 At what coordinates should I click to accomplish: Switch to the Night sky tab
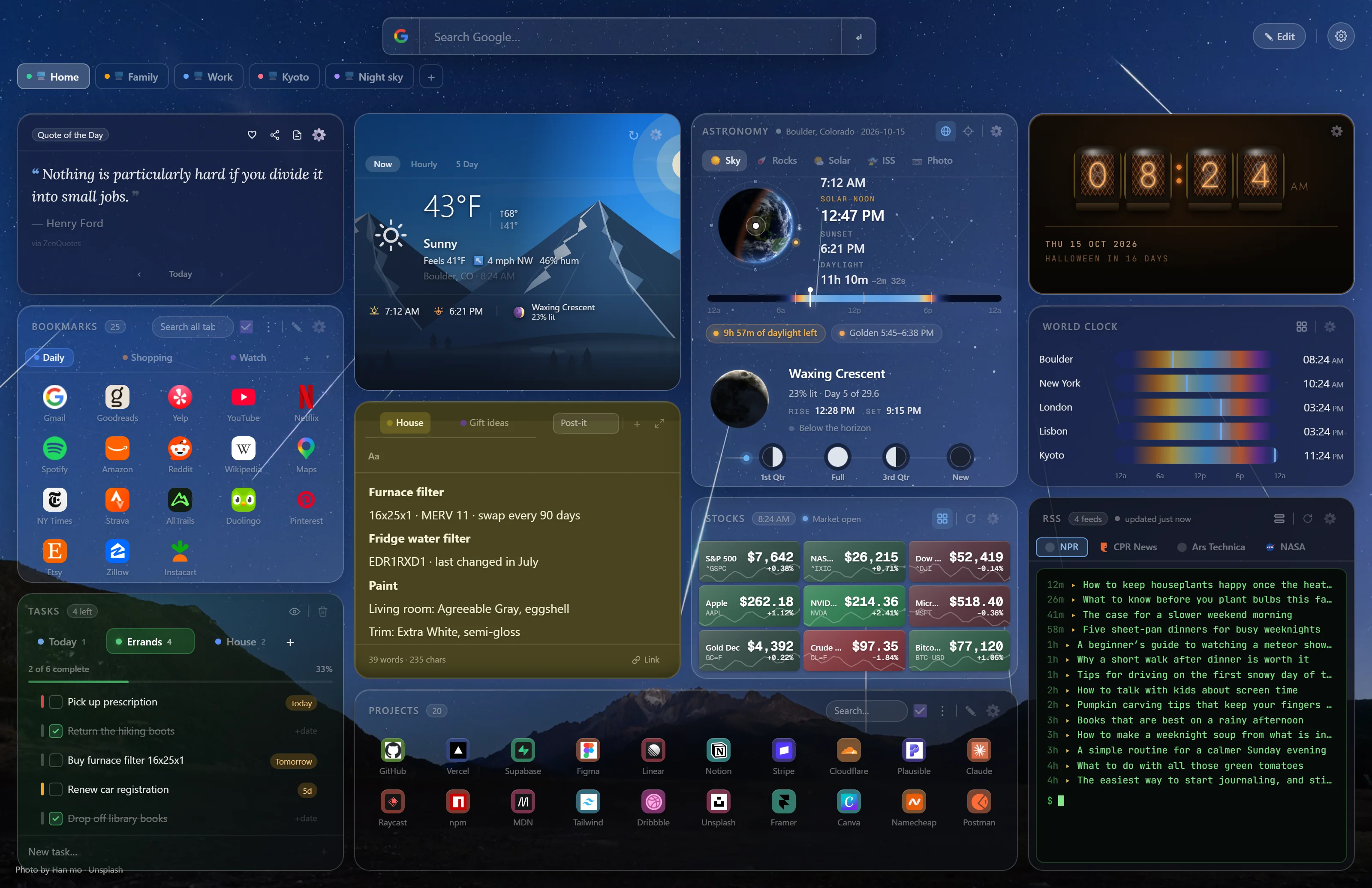click(370, 77)
